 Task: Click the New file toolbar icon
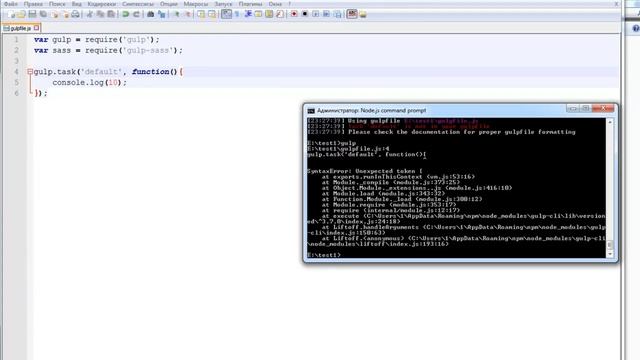coord(11,14)
